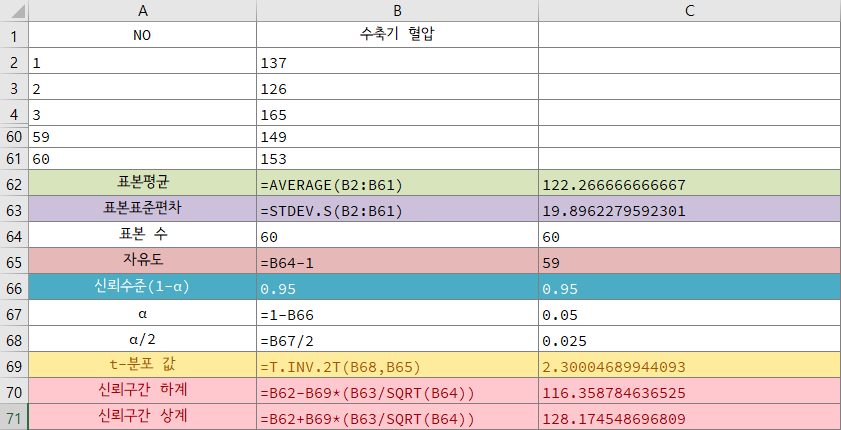
Task: Select cell containing value 153
Action: coord(397,159)
